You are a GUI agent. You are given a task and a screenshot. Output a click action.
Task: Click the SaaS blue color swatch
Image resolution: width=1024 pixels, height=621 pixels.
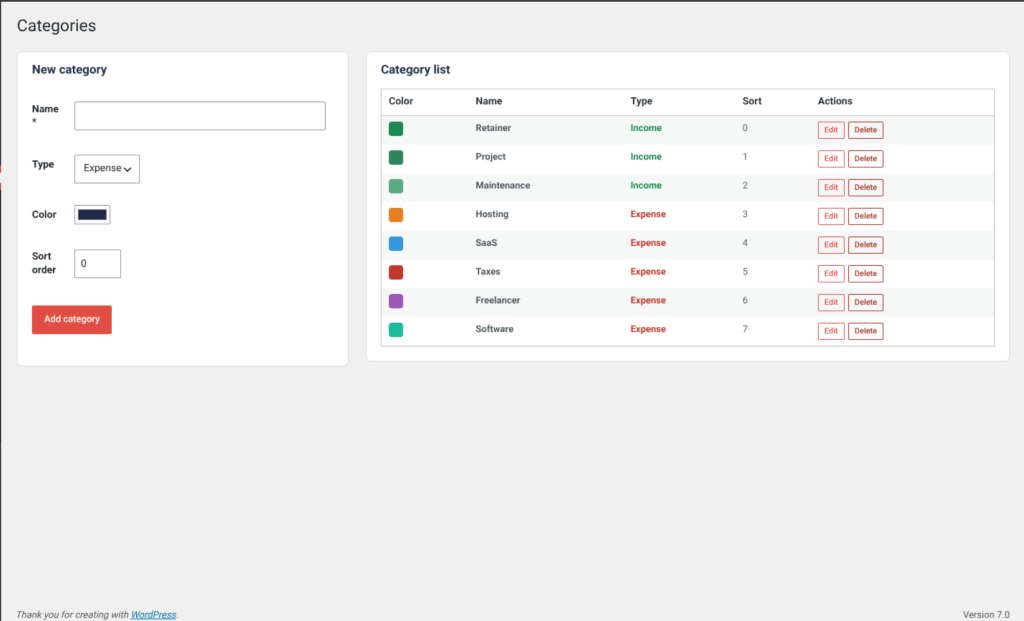(x=396, y=244)
